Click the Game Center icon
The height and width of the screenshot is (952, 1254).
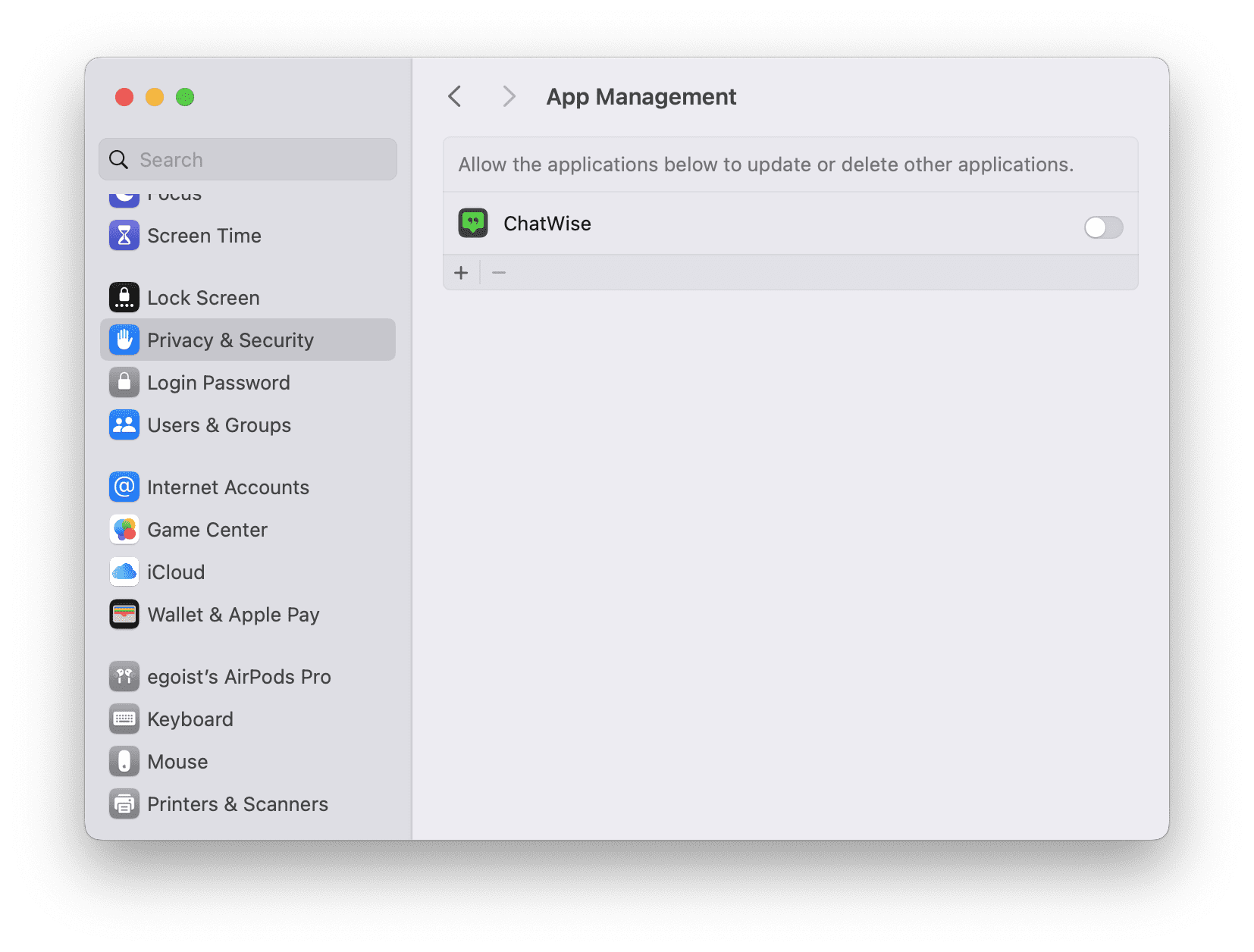click(x=124, y=530)
